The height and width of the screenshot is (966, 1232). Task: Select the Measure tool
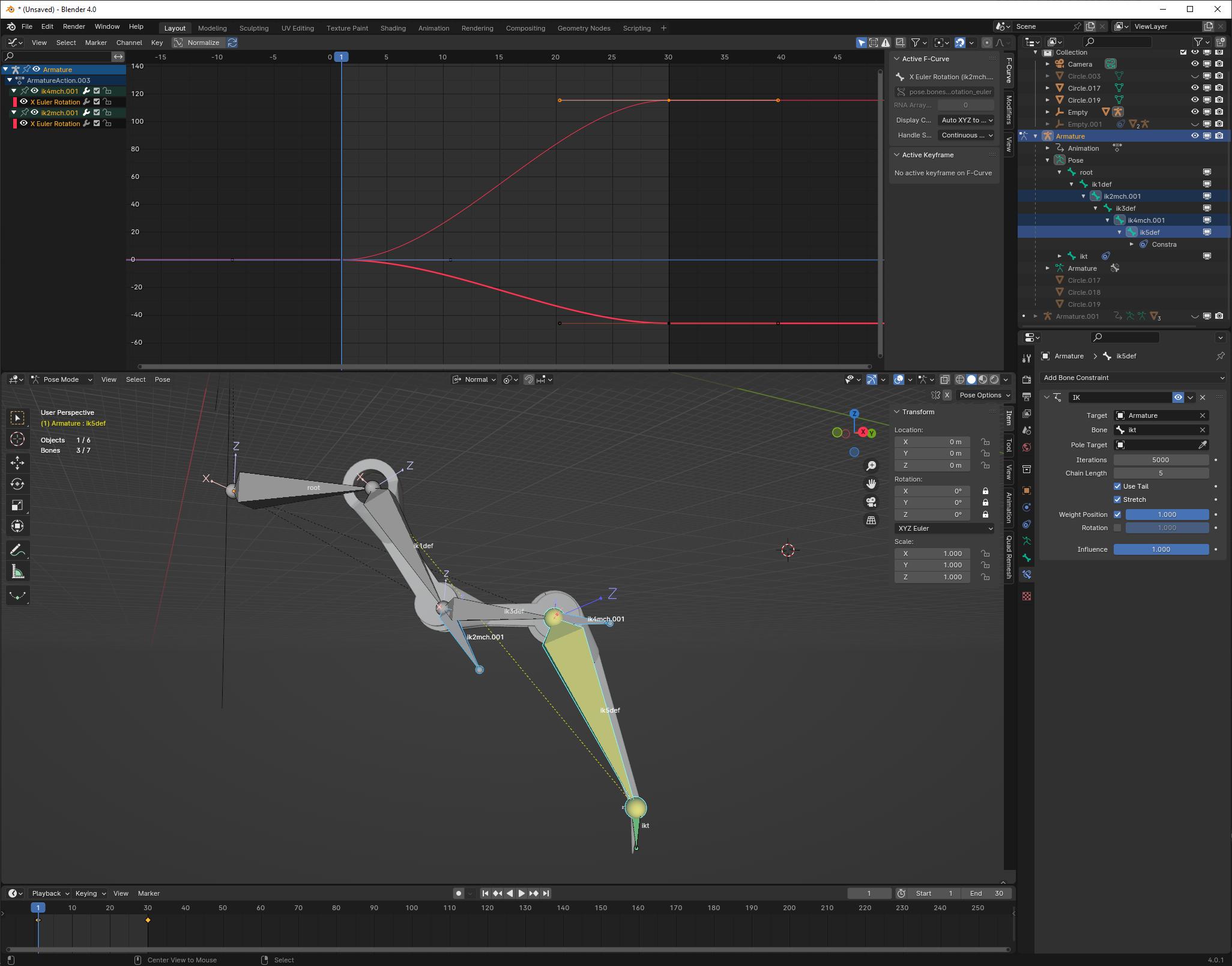coord(17,572)
